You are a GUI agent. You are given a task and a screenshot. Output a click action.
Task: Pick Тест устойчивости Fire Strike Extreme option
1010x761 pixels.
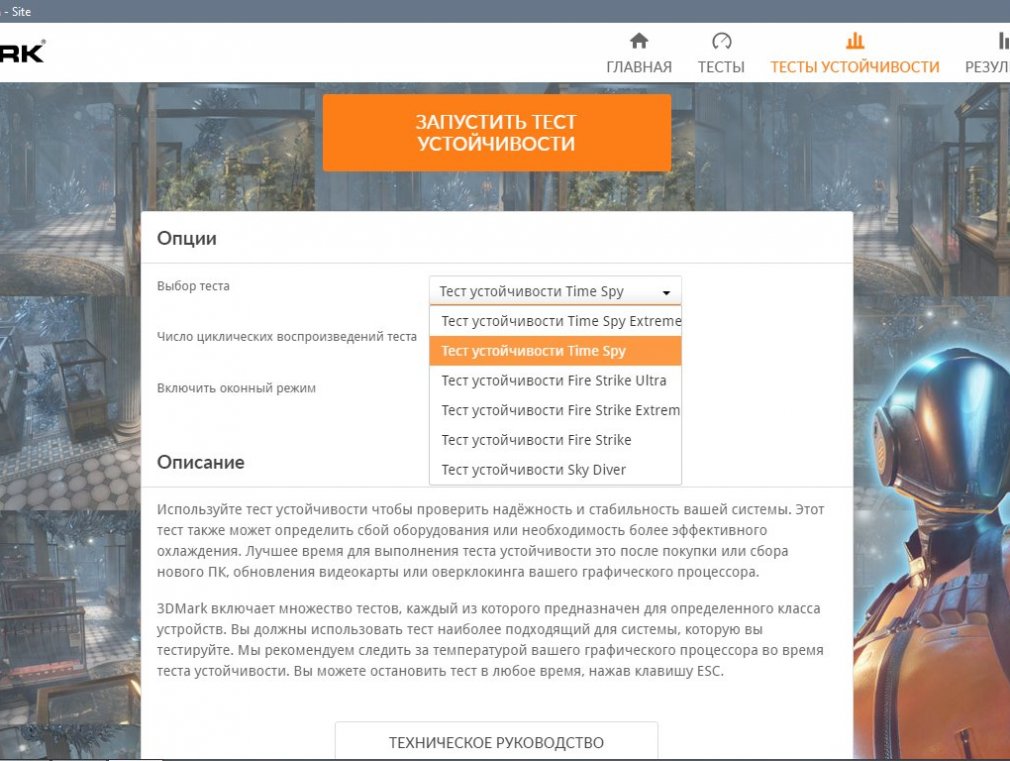click(x=555, y=410)
